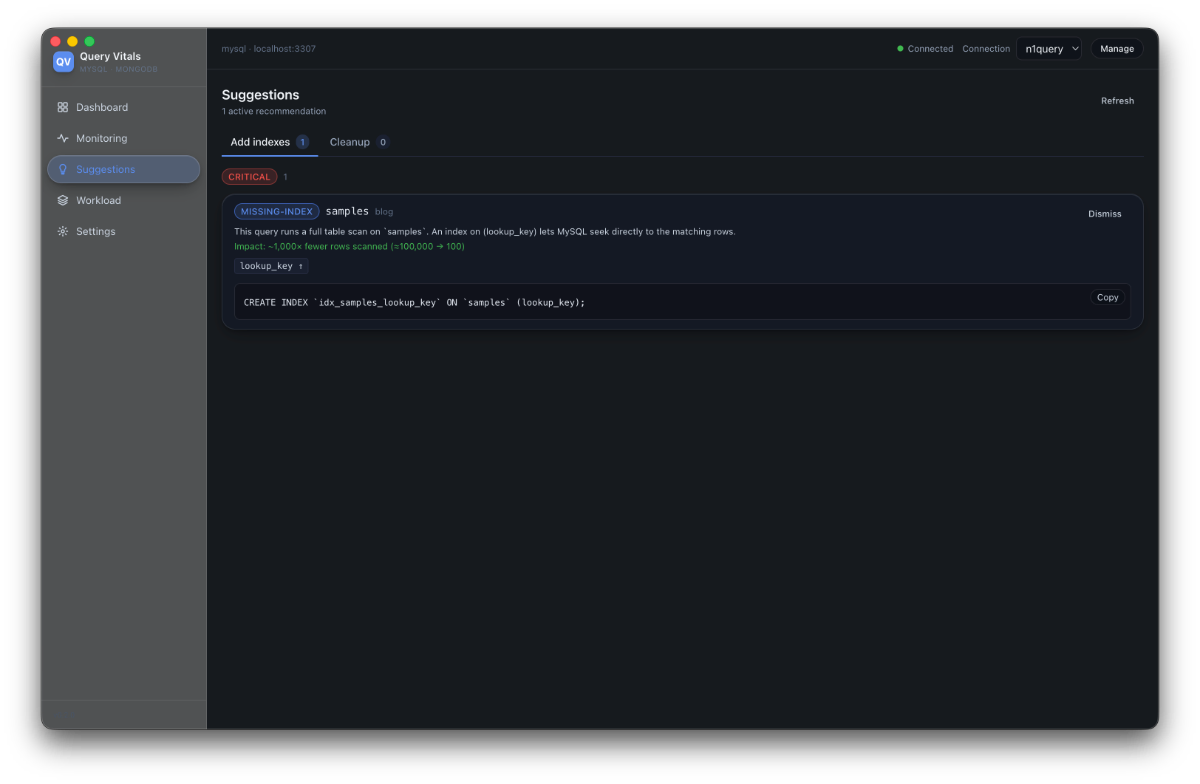This screenshot has width=1200, height=784.
Task: Open Workload via its layers icon
Action: click(63, 200)
